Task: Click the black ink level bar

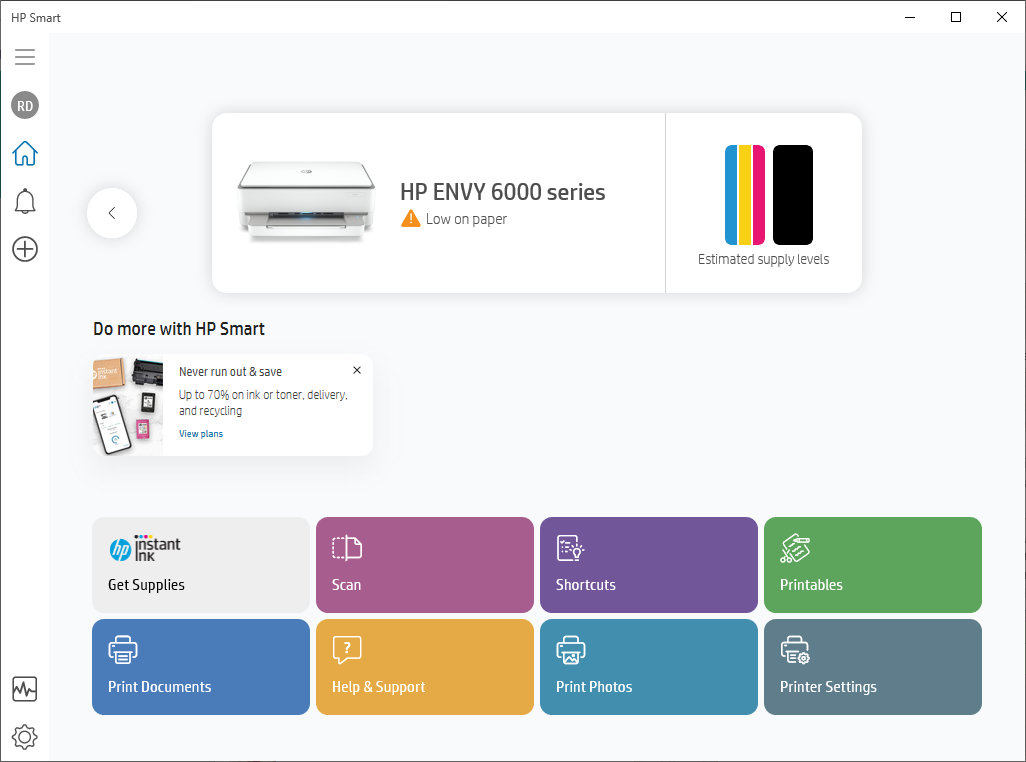Action: pos(792,195)
